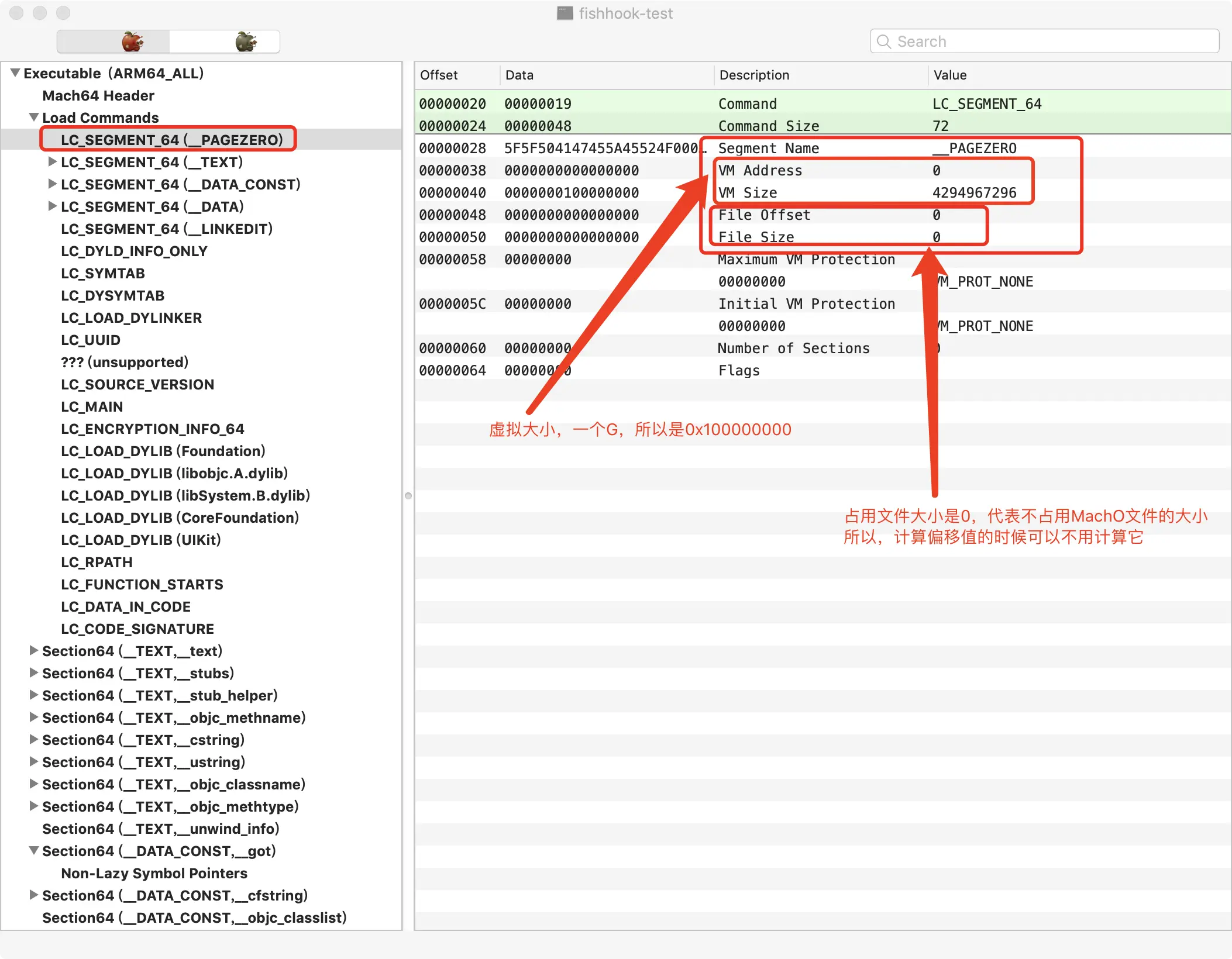This screenshot has width=1232, height=959.
Task: Select Mach64 Header in the tree
Action: [x=98, y=95]
